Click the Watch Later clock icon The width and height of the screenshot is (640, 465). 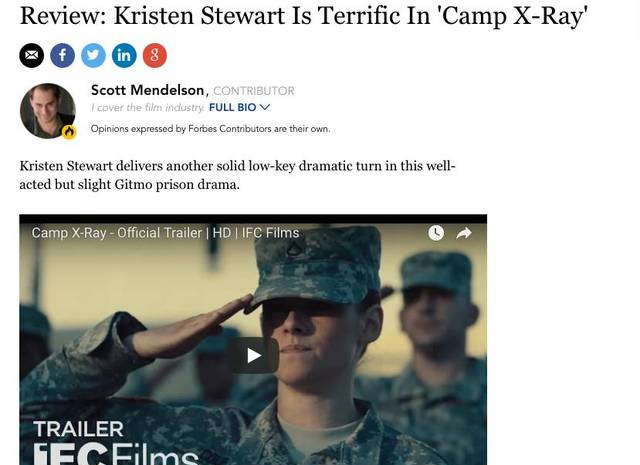coord(436,233)
